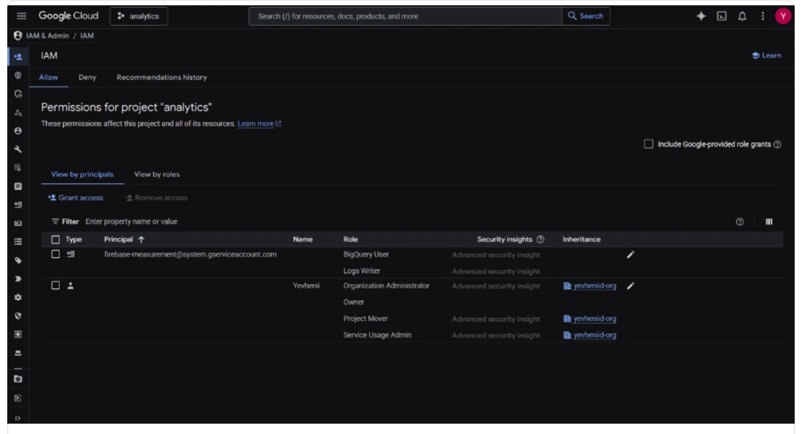Click the Filter property name input
802x434 pixels.
131,221
